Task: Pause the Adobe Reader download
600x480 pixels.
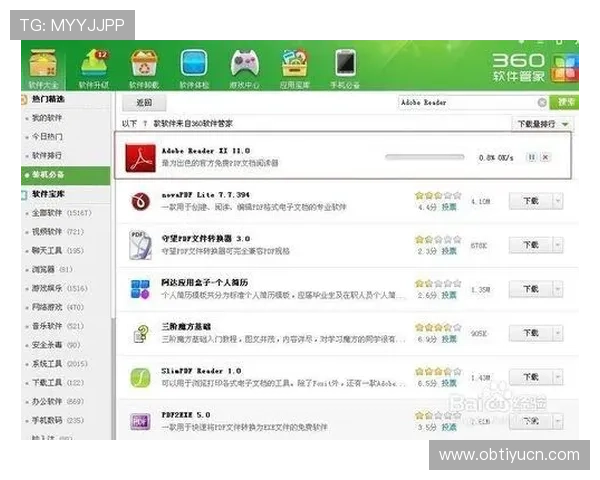Action: click(x=532, y=157)
